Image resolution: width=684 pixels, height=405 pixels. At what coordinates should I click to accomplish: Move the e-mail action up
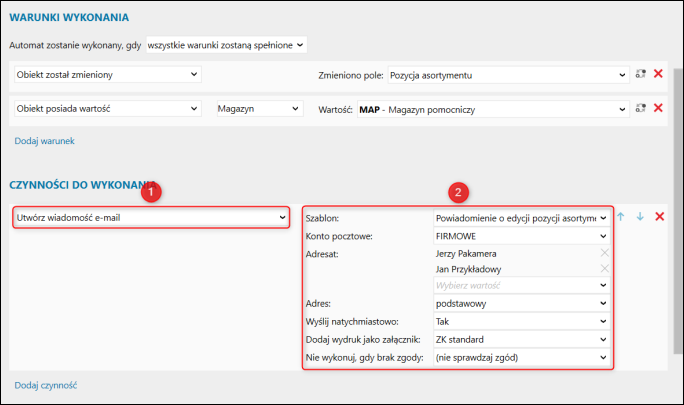(x=621, y=217)
